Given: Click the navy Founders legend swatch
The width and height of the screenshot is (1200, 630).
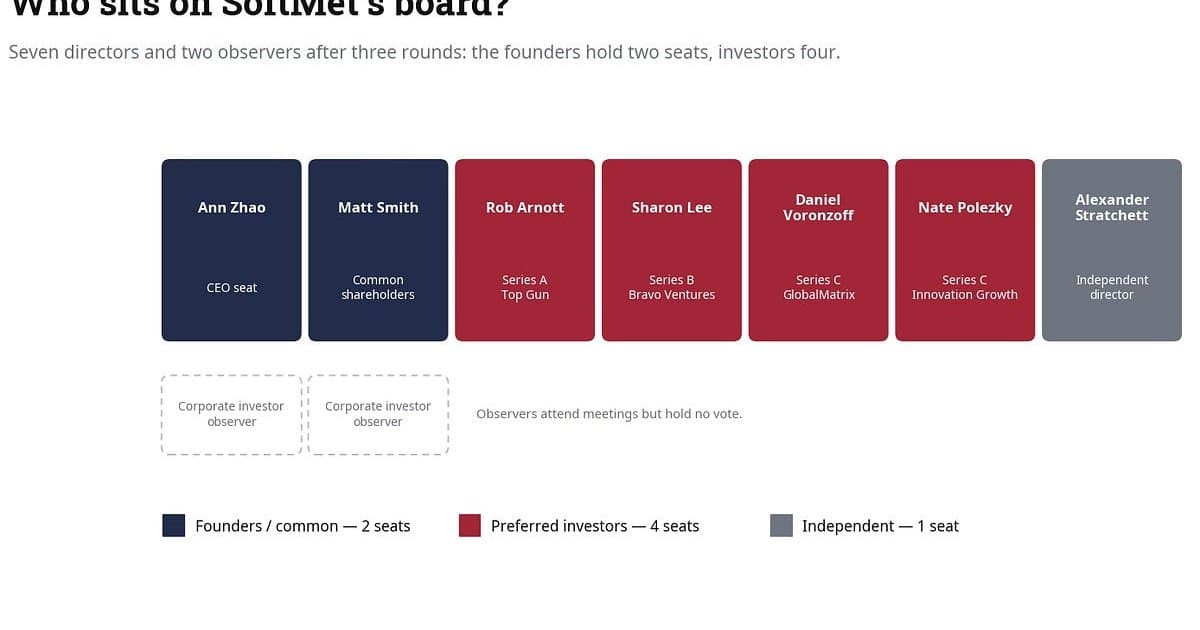Looking at the screenshot, I should [x=174, y=526].
